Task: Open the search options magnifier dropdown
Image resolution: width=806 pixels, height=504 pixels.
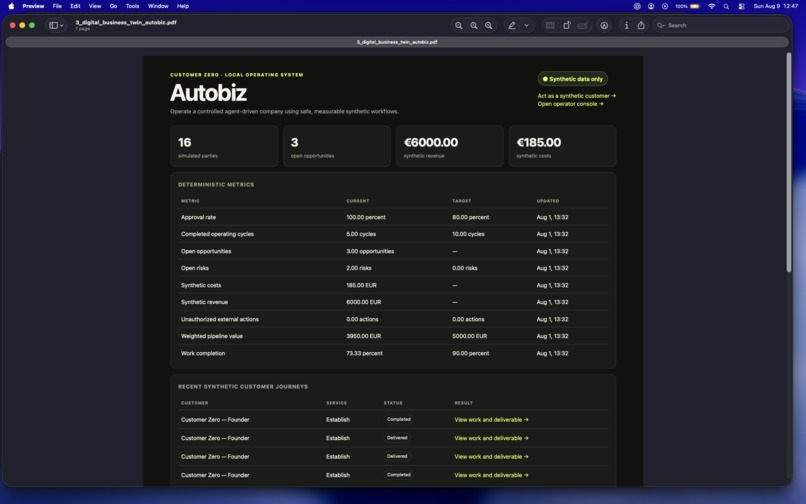Action: click(x=661, y=25)
